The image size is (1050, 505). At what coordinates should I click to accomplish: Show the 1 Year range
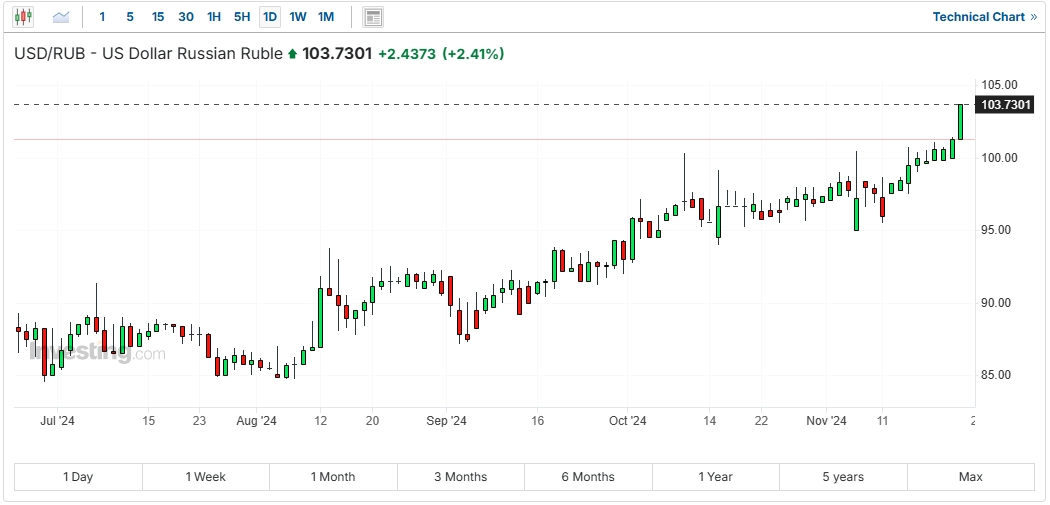(715, 477)
